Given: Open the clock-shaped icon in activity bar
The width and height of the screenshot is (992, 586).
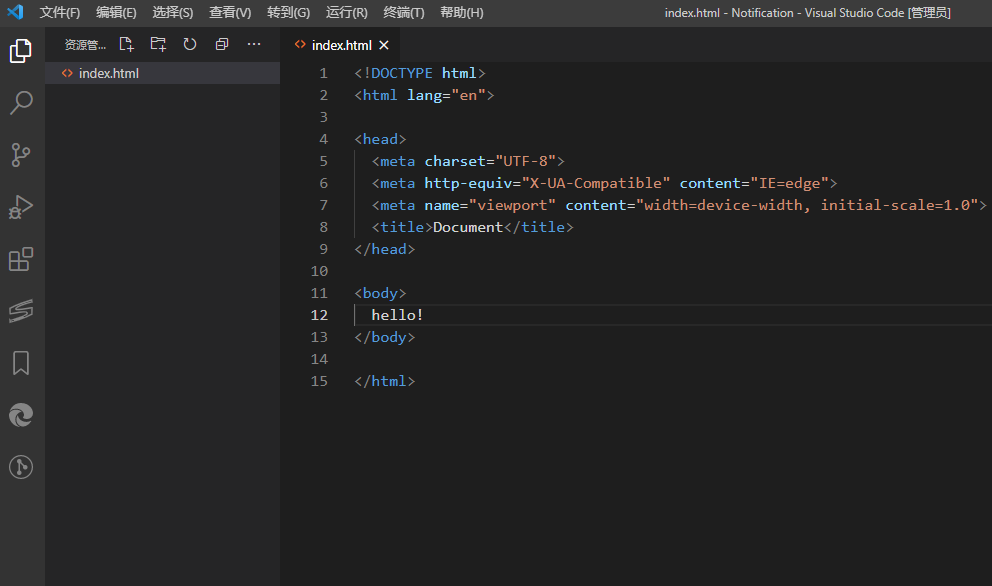Looking at the screenshot, I should [x=21, y=466].
